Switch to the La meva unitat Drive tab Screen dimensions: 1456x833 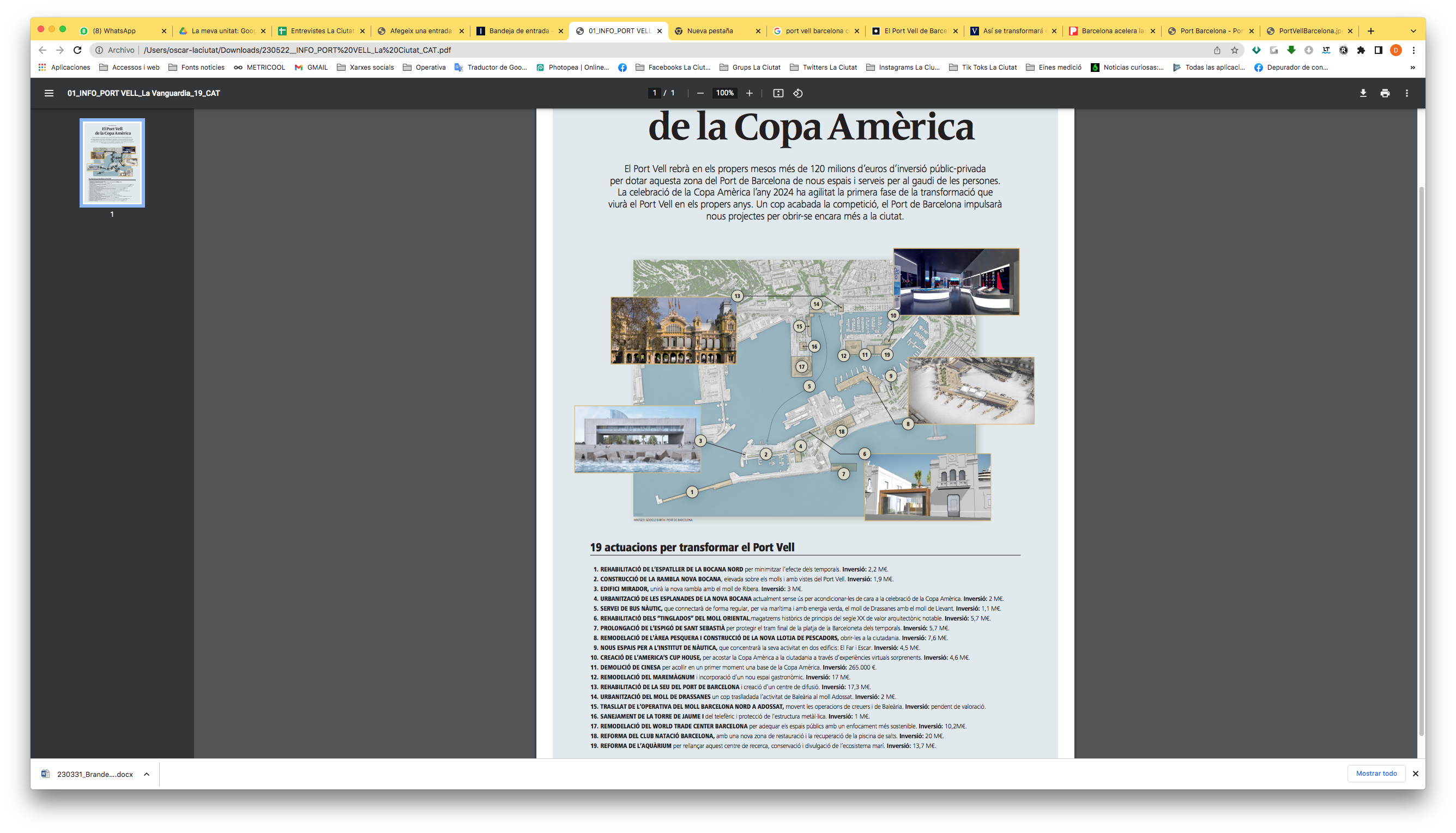point(222,31)
